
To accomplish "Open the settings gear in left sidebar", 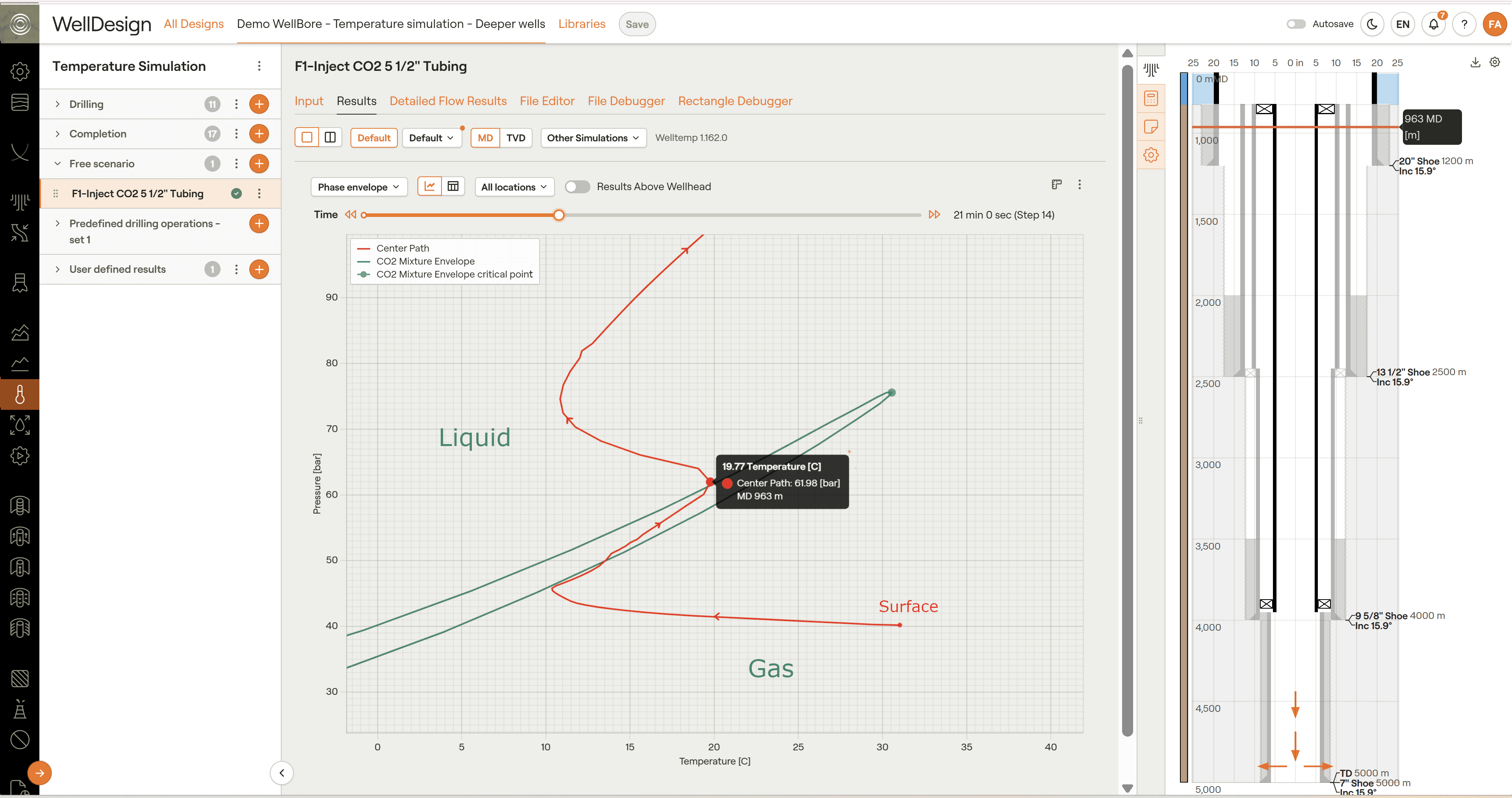I will click(x=19, y=72).
